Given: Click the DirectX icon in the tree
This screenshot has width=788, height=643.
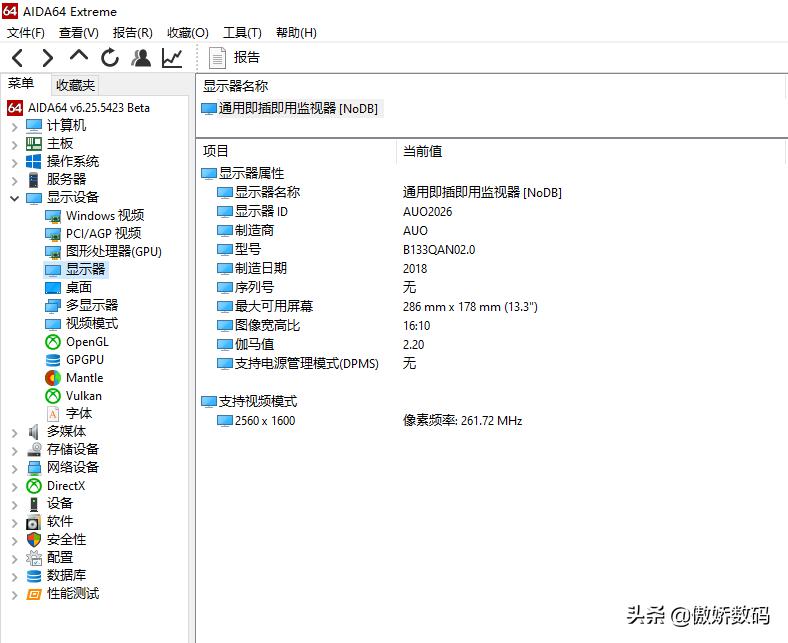Looking at the screenshot, I should [x=34, y=486].
